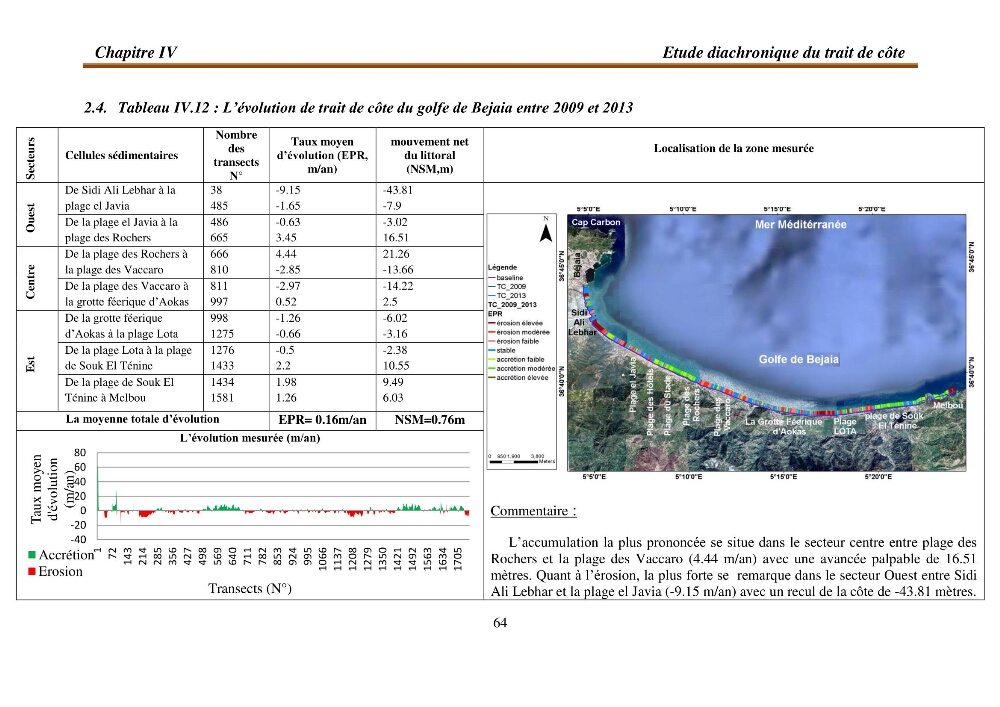Click transect number '1433'
1000x707 pixels.
222,366
